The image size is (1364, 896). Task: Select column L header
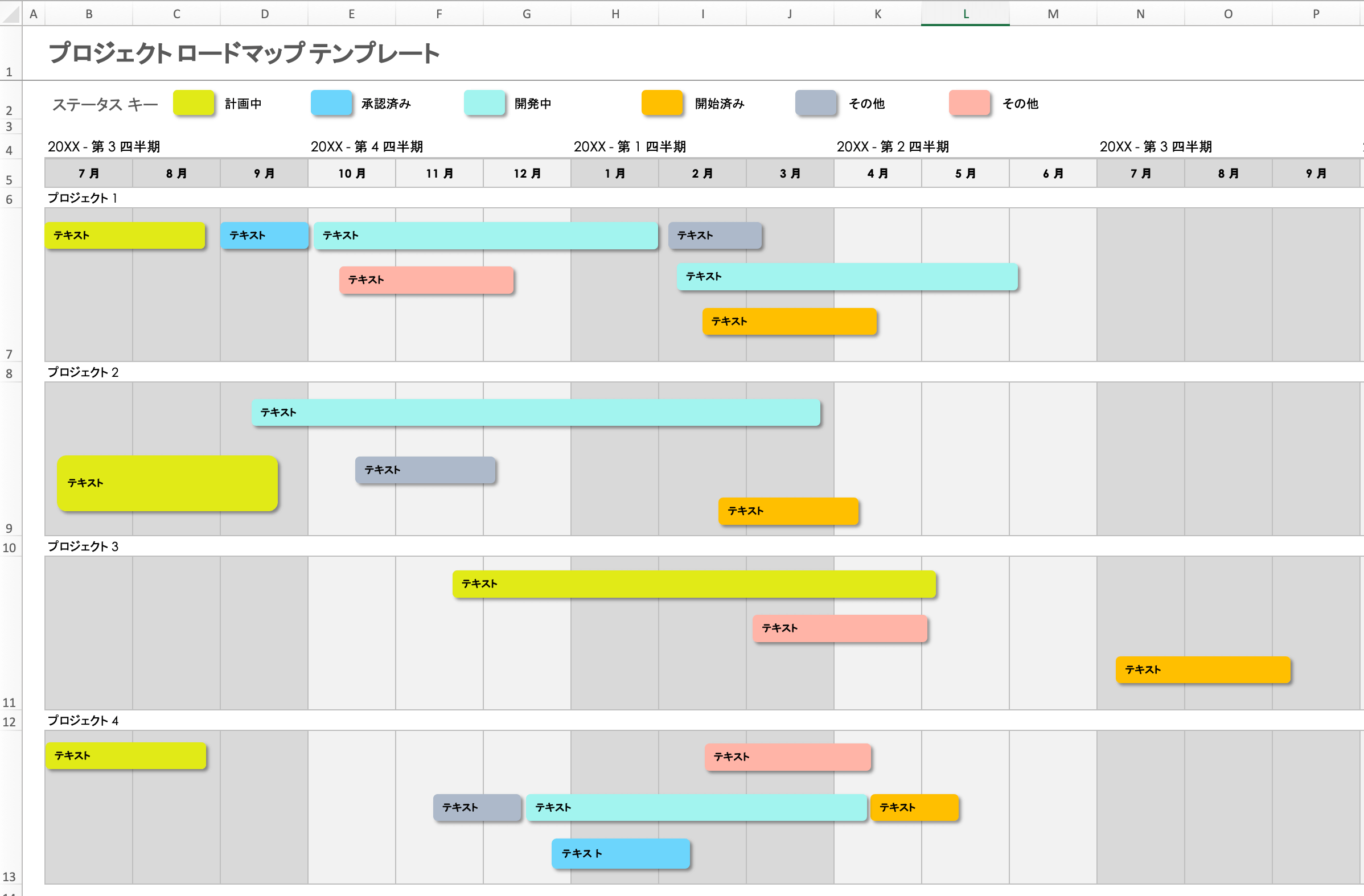pos(964,13)
